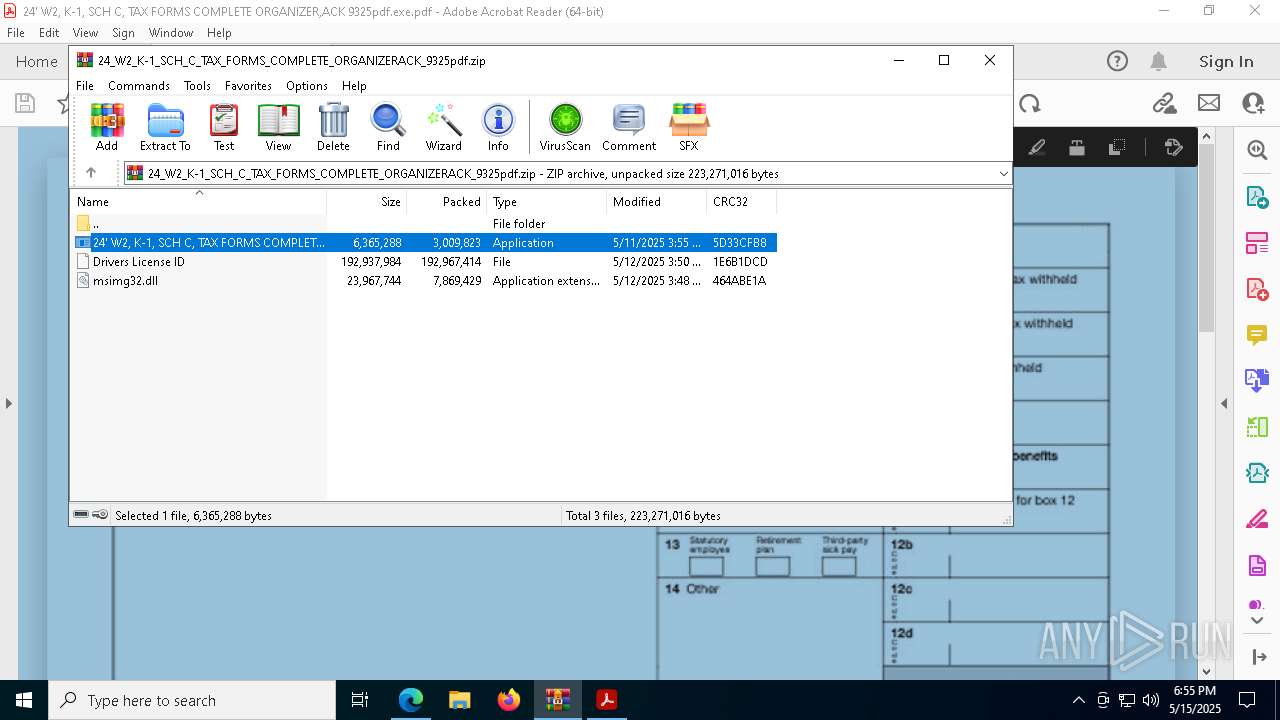Click the Find icon in WinRAR
Screen dimensions: 1280x720
(388, 127)
